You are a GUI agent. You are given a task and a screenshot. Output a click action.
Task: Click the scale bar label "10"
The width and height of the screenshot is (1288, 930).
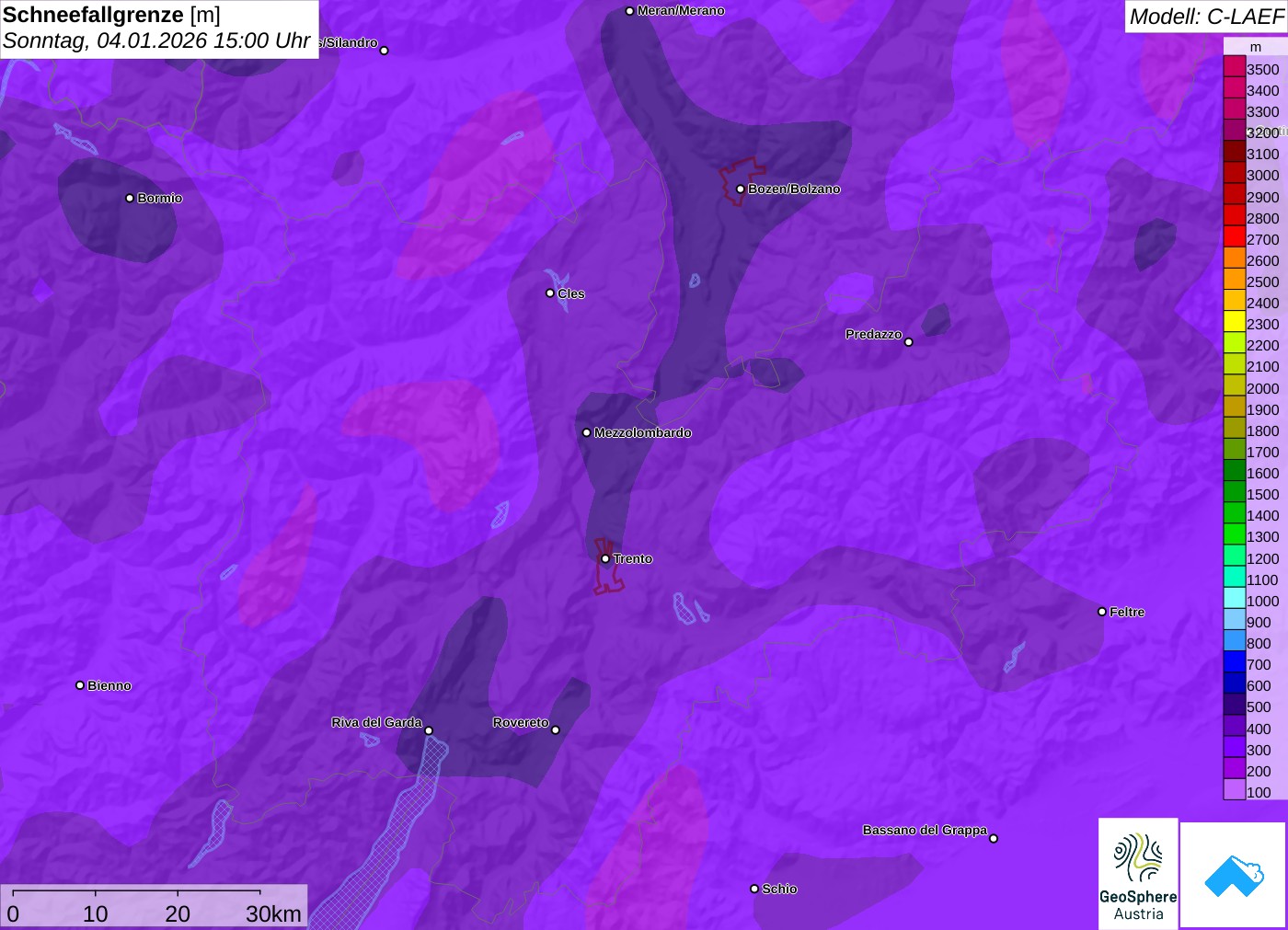click(x=96, y=913)
